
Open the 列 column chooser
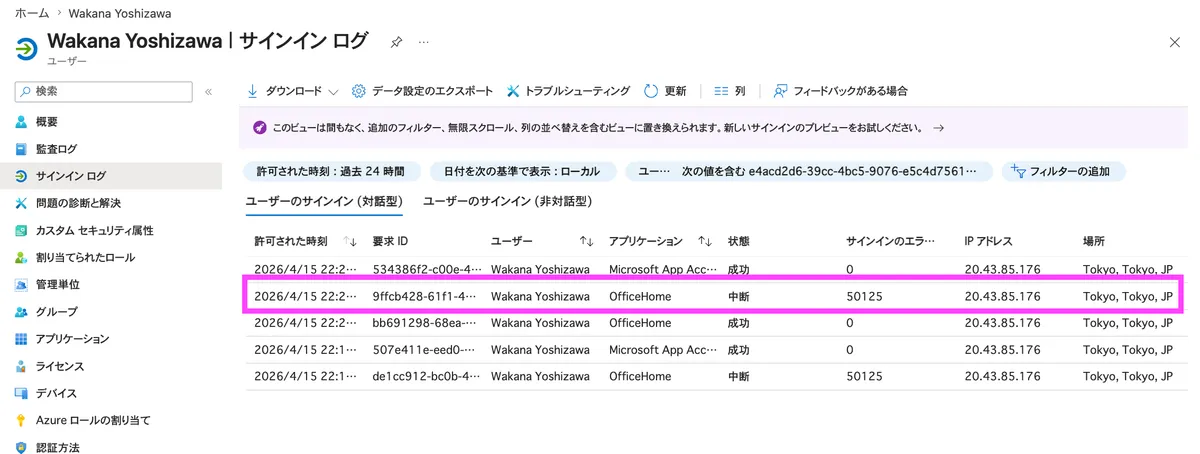pos(729,91)
